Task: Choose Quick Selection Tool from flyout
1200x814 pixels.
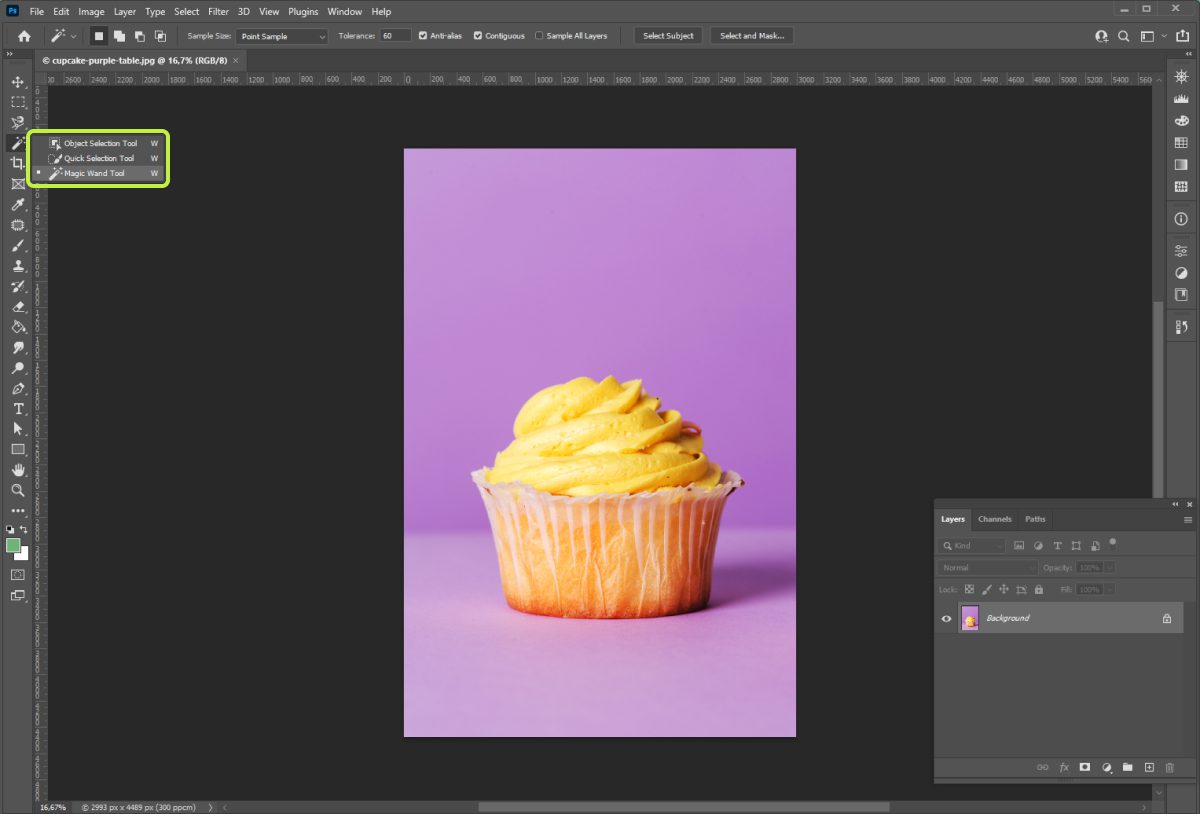Action: pyautogui.click(x=100, y=158)
